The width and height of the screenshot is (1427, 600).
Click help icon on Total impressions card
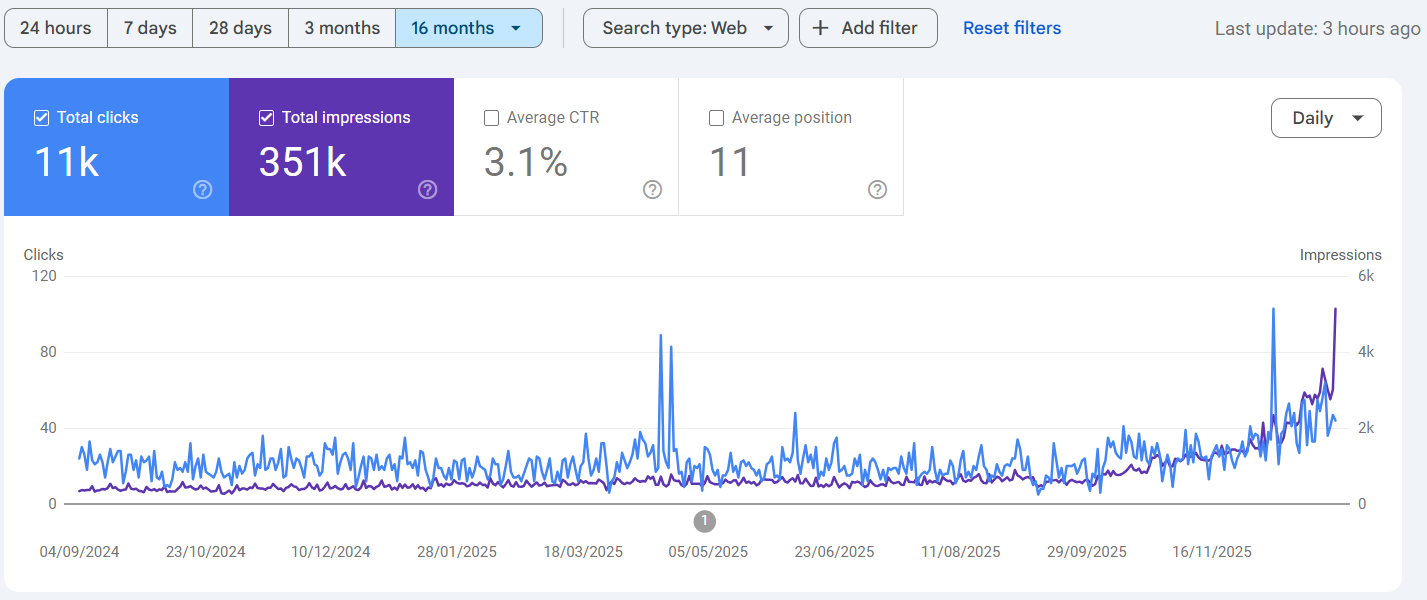428,190
